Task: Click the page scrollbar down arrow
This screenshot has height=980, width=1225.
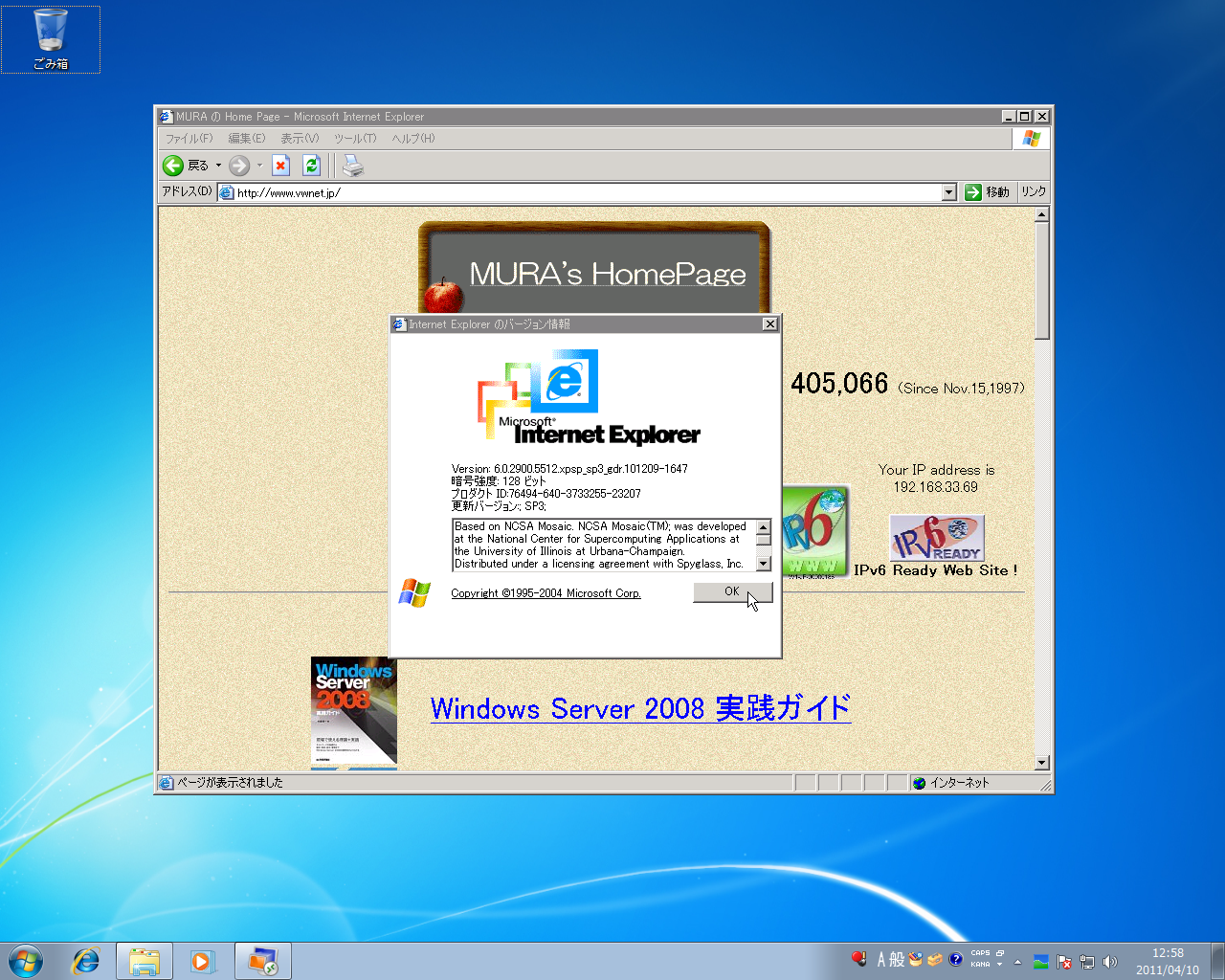Action: (x=1042, y=763)
